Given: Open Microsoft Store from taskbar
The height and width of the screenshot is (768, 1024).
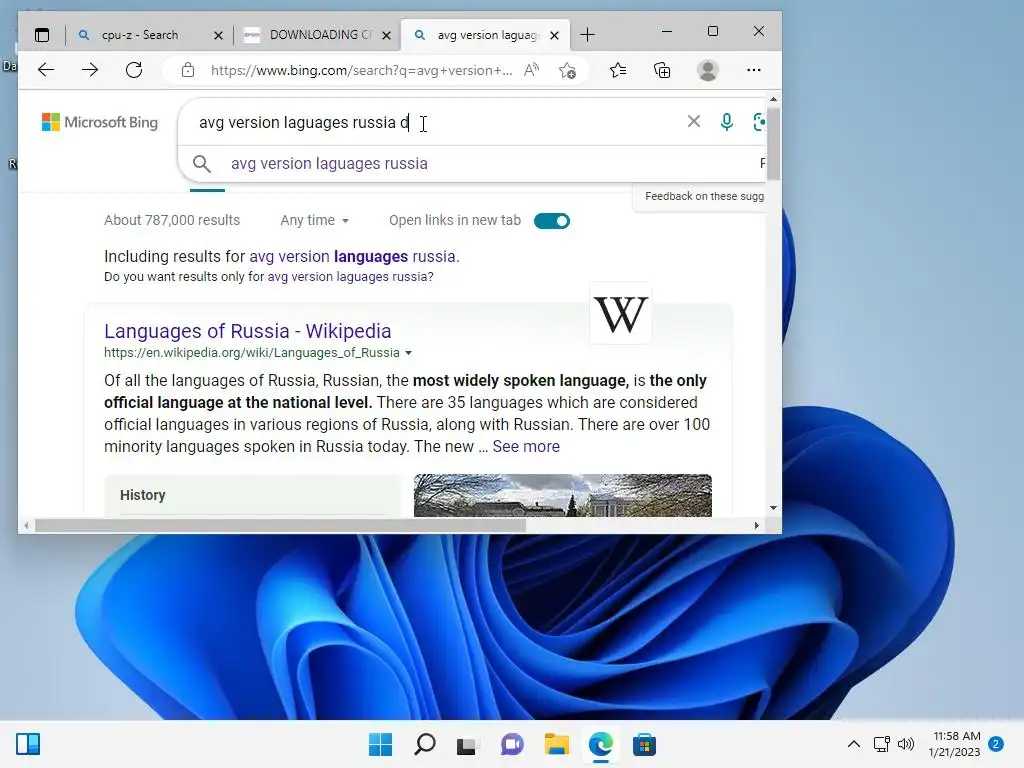Looking at the screenshot, I should click(x=645, y=744).
